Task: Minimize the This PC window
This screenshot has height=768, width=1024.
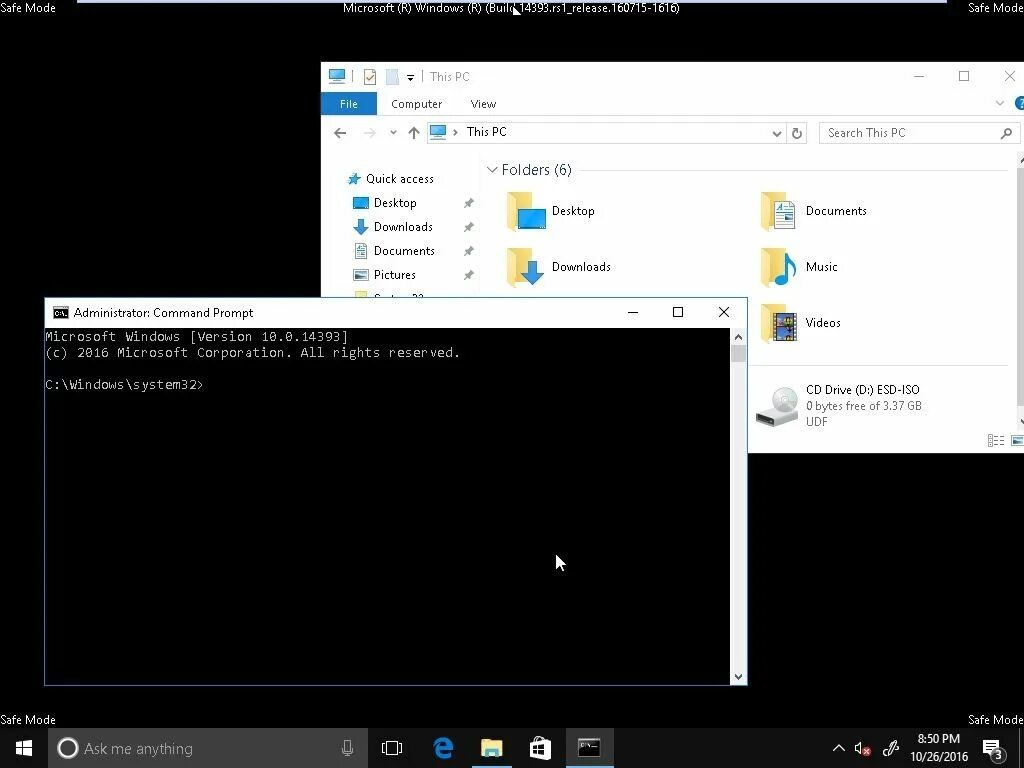Action: pos(919,76)
